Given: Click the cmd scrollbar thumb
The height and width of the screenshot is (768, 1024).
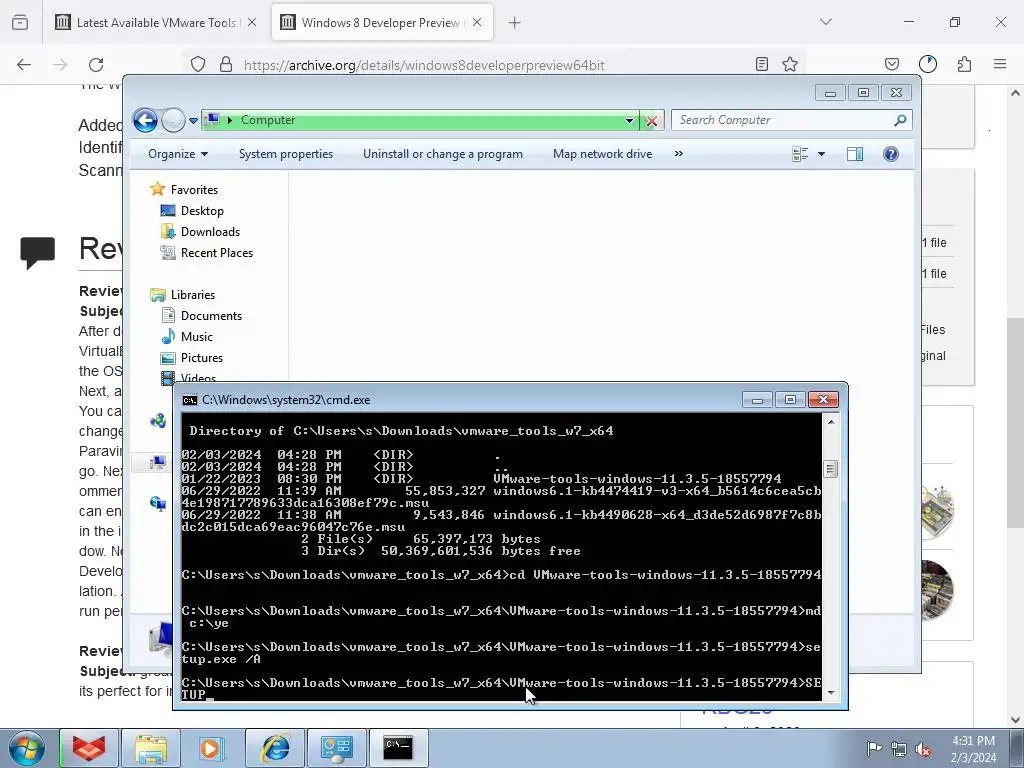Looking at the screenshot, I should [x=831, y=469].
